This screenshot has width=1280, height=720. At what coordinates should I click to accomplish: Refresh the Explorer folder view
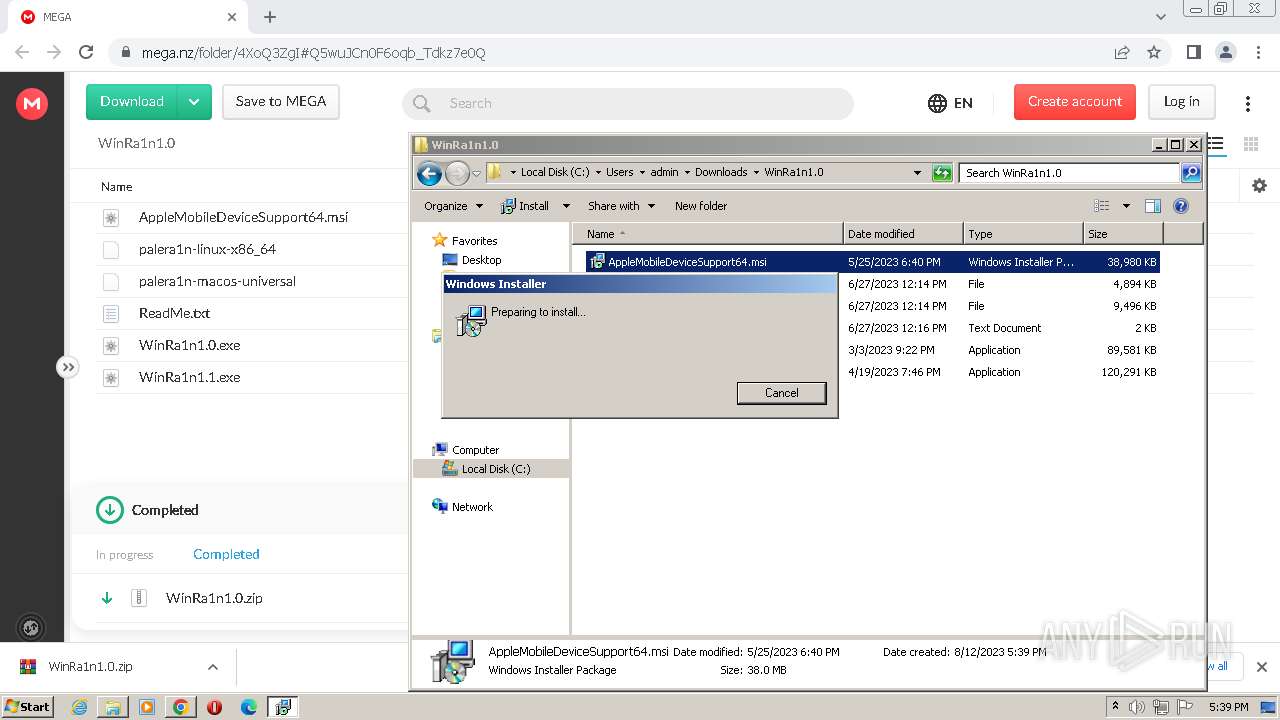tap(941, 173)
